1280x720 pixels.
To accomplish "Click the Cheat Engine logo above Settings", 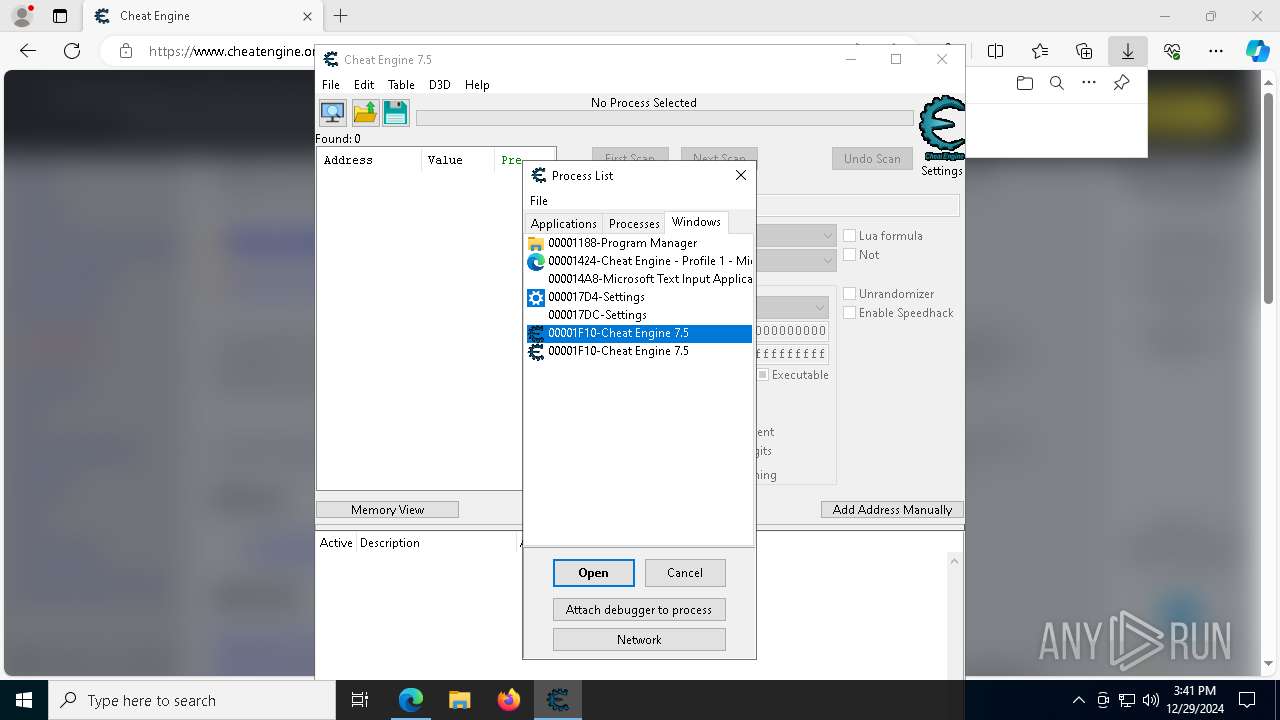I will click(942, 128).
